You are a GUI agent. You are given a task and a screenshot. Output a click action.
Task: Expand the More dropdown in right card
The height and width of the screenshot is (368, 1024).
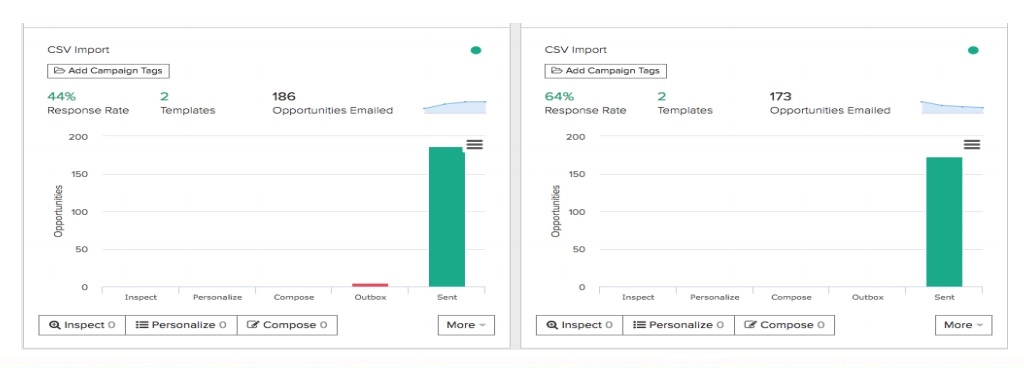963,325
